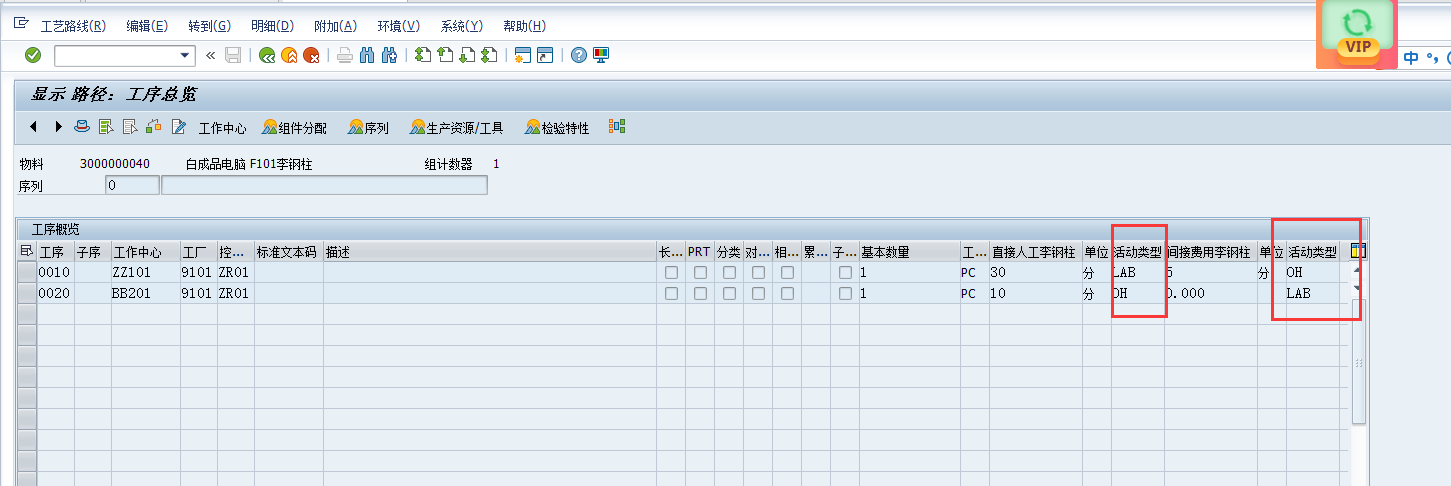Screen dimensions: 1451x486
Task: Click the First Page icon
Action: point(423,55)
